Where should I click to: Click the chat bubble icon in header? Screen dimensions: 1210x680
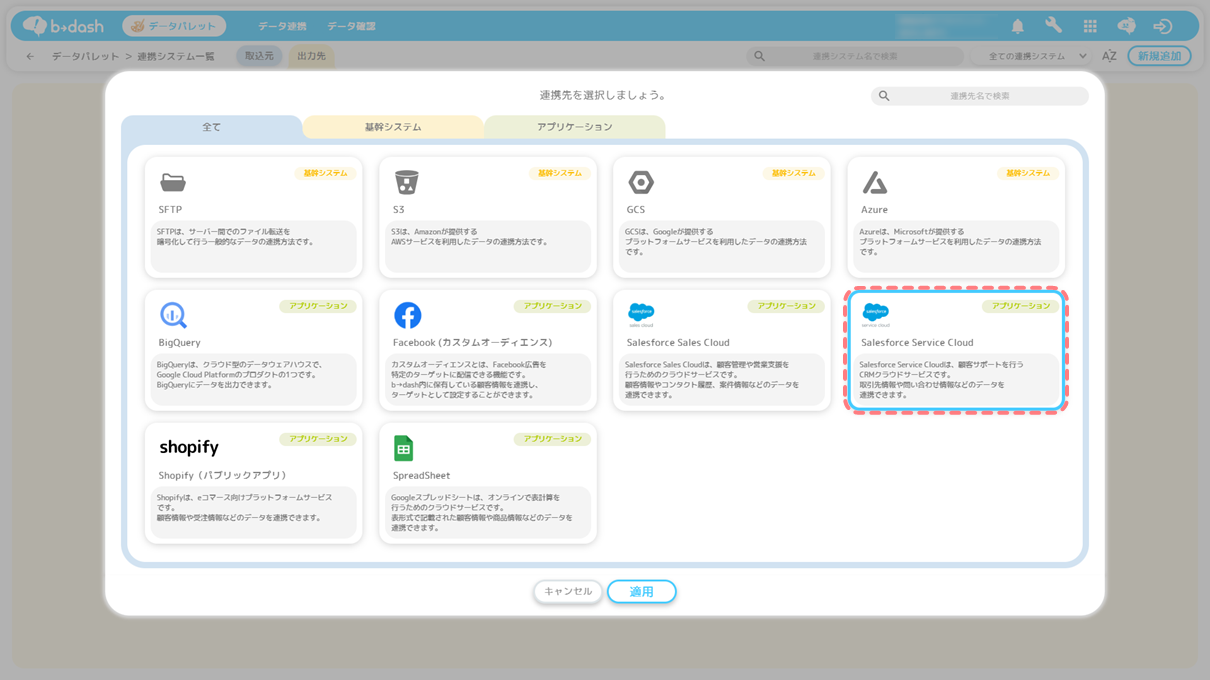[x=1126, y=26]
